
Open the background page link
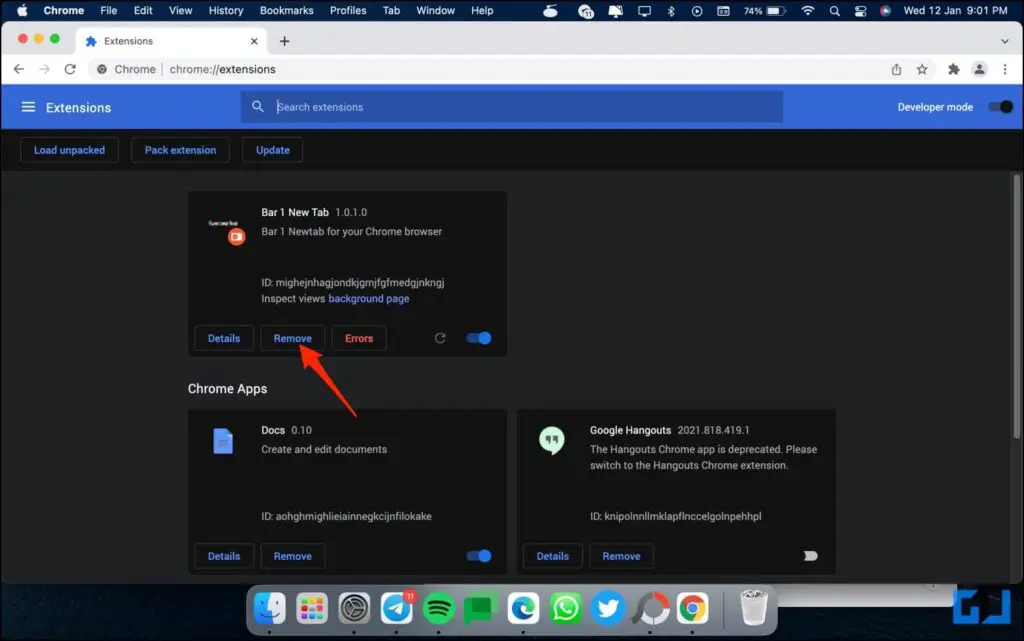point(369,298)
